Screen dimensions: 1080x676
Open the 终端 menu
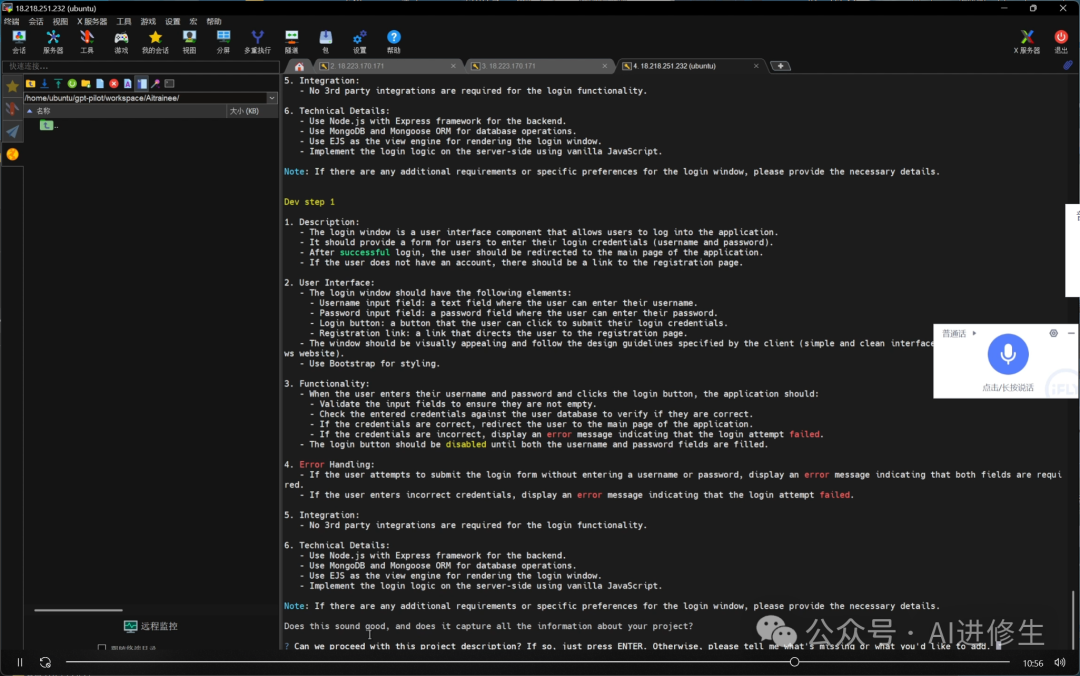(x=12, y=21)
